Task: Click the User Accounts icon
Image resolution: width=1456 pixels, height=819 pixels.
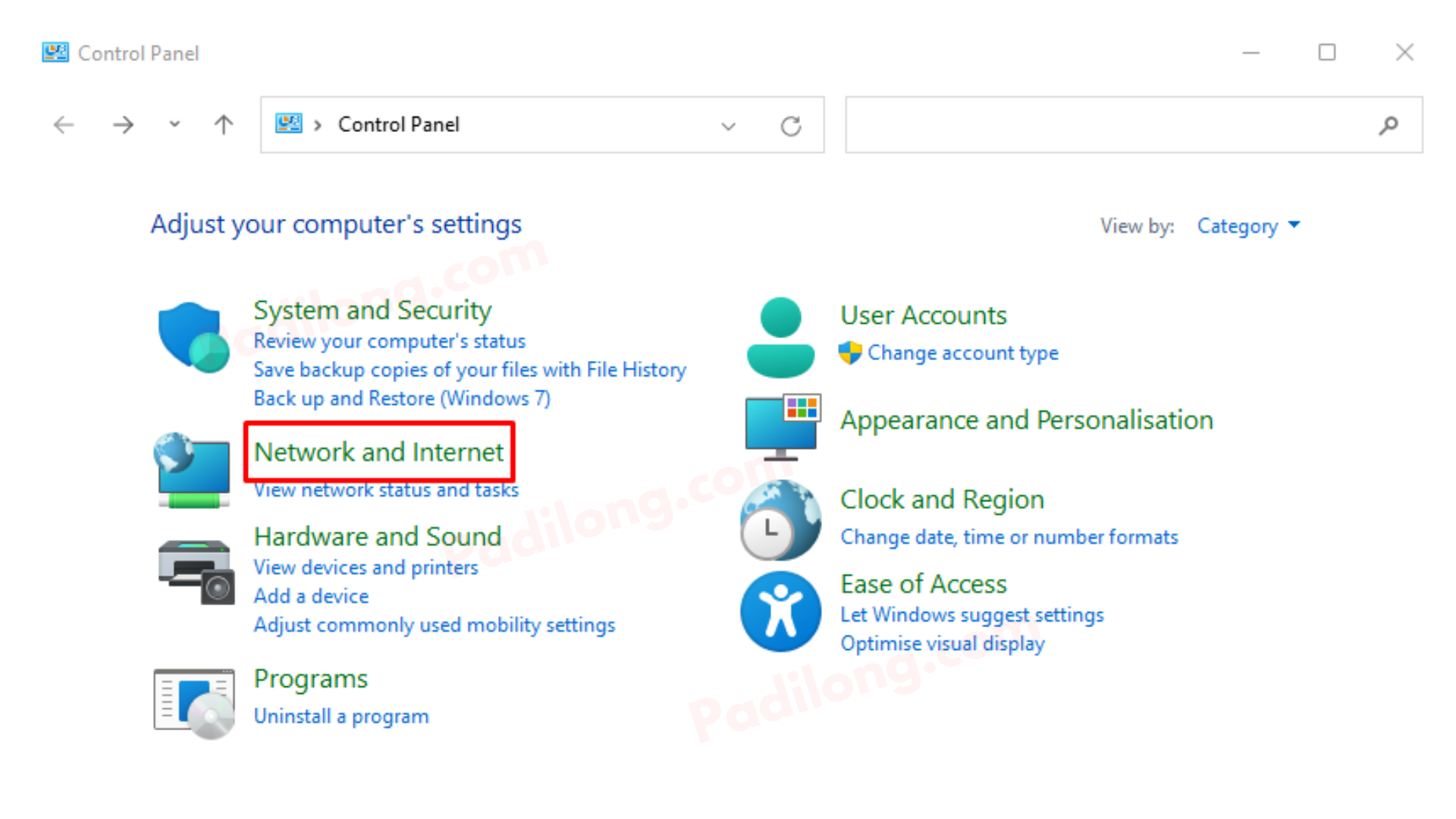Action: [x=780, y=334]
